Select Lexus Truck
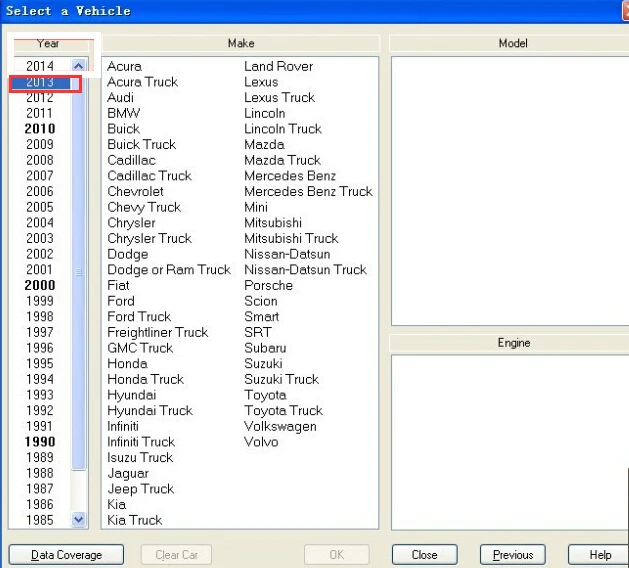629x568 pixels. coord(280,97)
